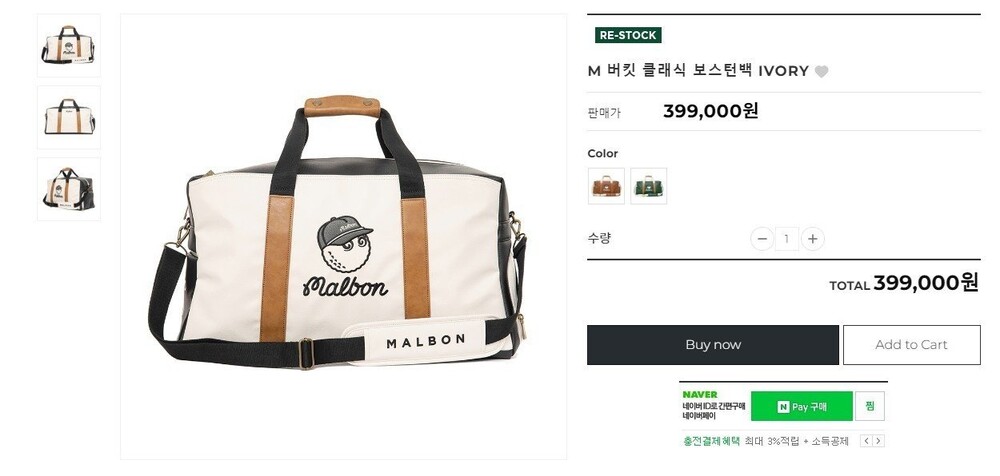This screenshot has width=1000, height=476.
Task: Open the second bag thumbnail
Action: click(x=69, y=117)
